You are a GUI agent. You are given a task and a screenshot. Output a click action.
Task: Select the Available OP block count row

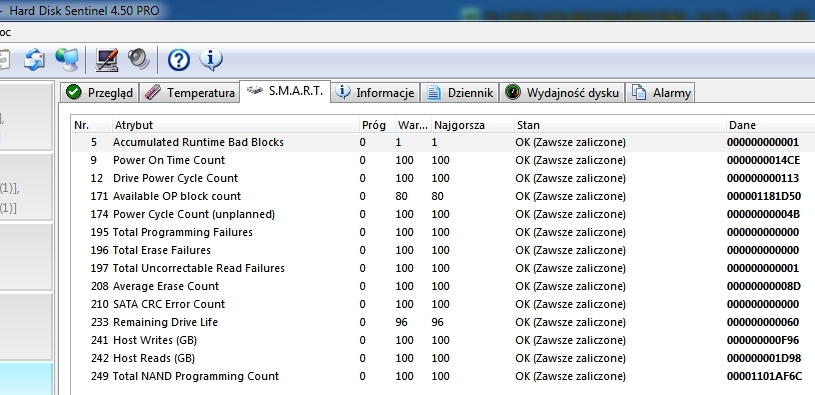pos(443,196)
